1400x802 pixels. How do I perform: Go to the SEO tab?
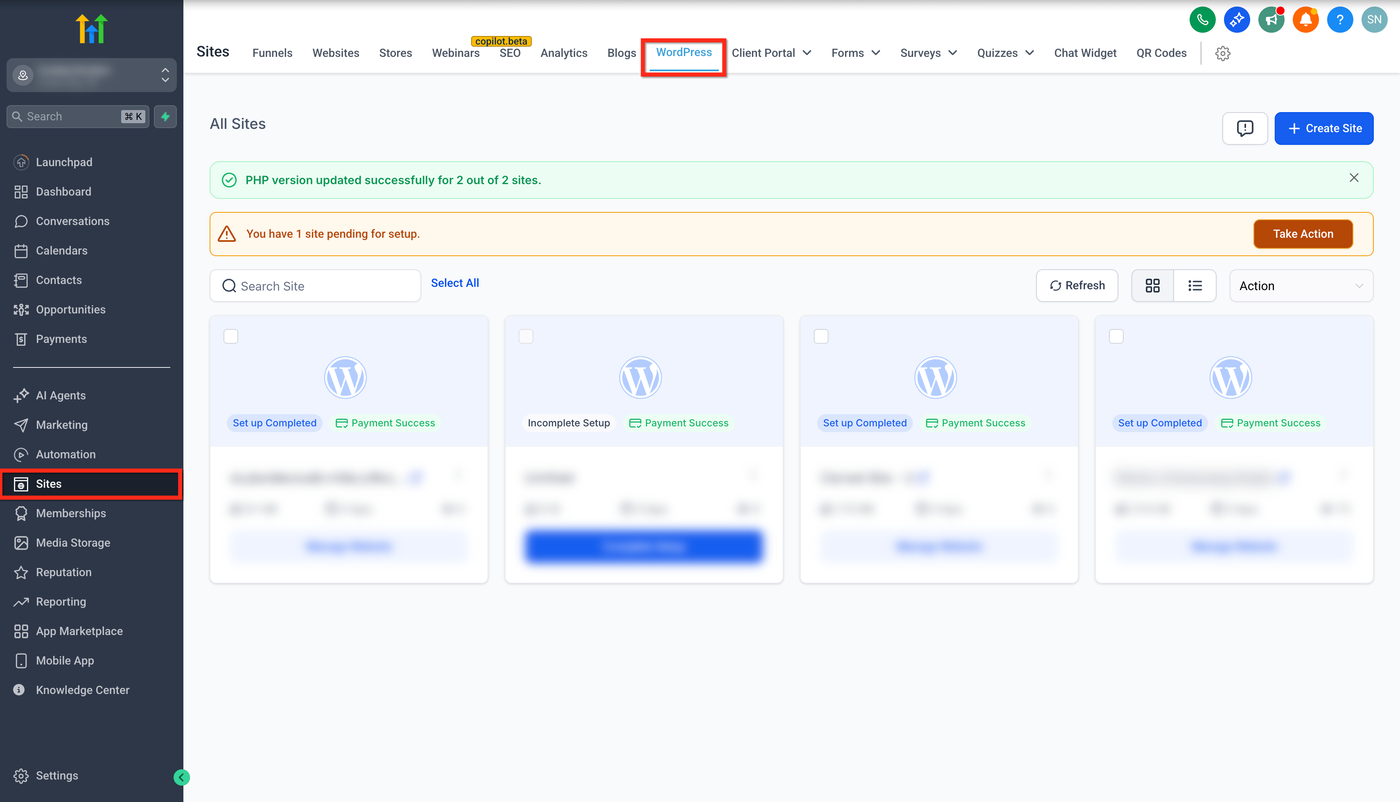tap(510, 53)
